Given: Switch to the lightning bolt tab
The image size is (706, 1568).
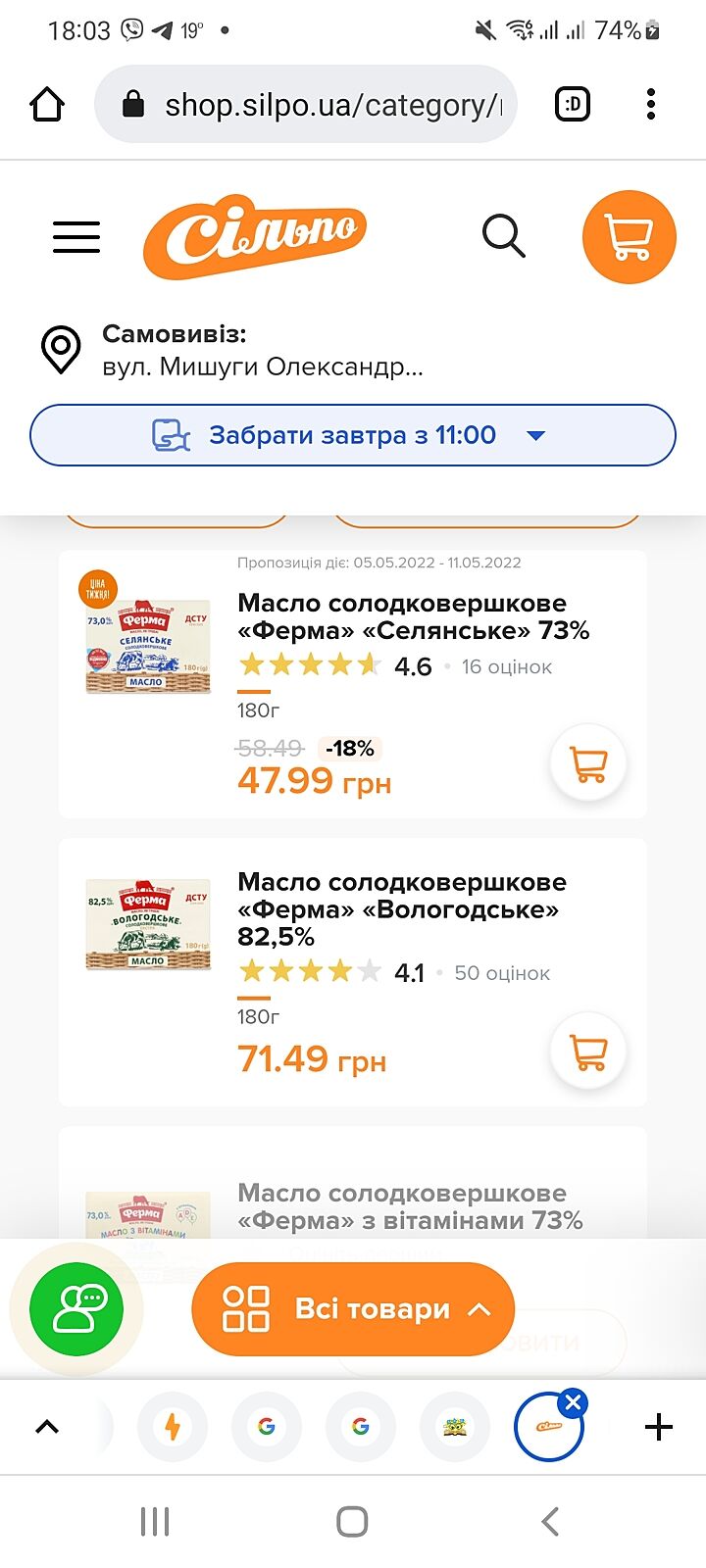Looking at the screenshot, I should coord(173,1427).
